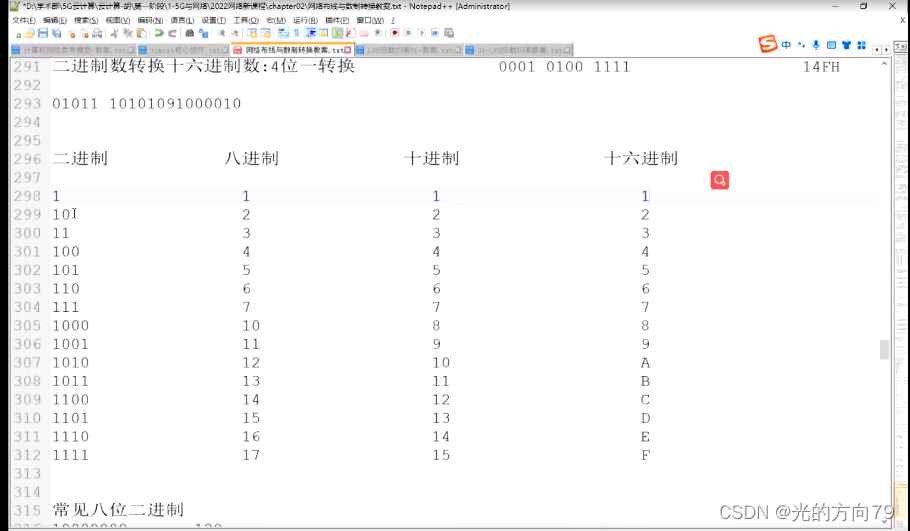This screenshot has height=531, width=910.
Task: Open the 插件(P) menu
Action: point(337,20)
